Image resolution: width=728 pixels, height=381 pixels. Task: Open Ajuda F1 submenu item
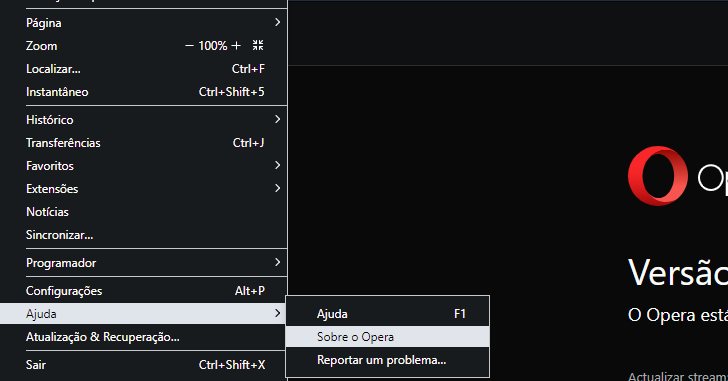(x=387, y=314)
